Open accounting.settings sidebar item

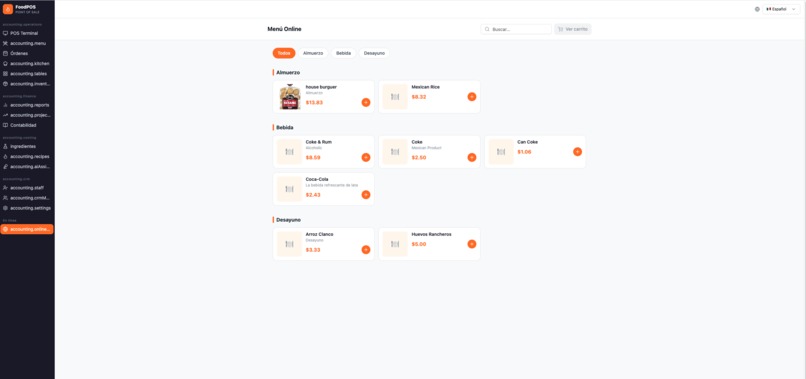click(x=27, y=208)
